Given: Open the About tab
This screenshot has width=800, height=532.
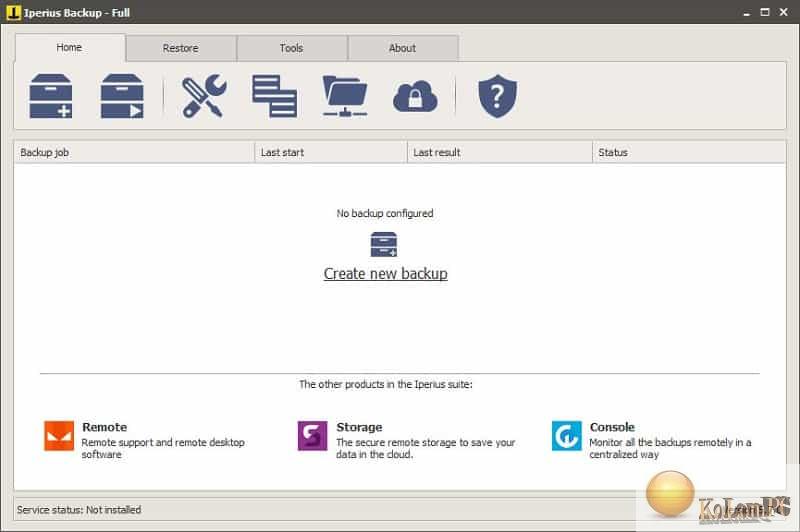Looking at the screenshot, I should [403, 48].
